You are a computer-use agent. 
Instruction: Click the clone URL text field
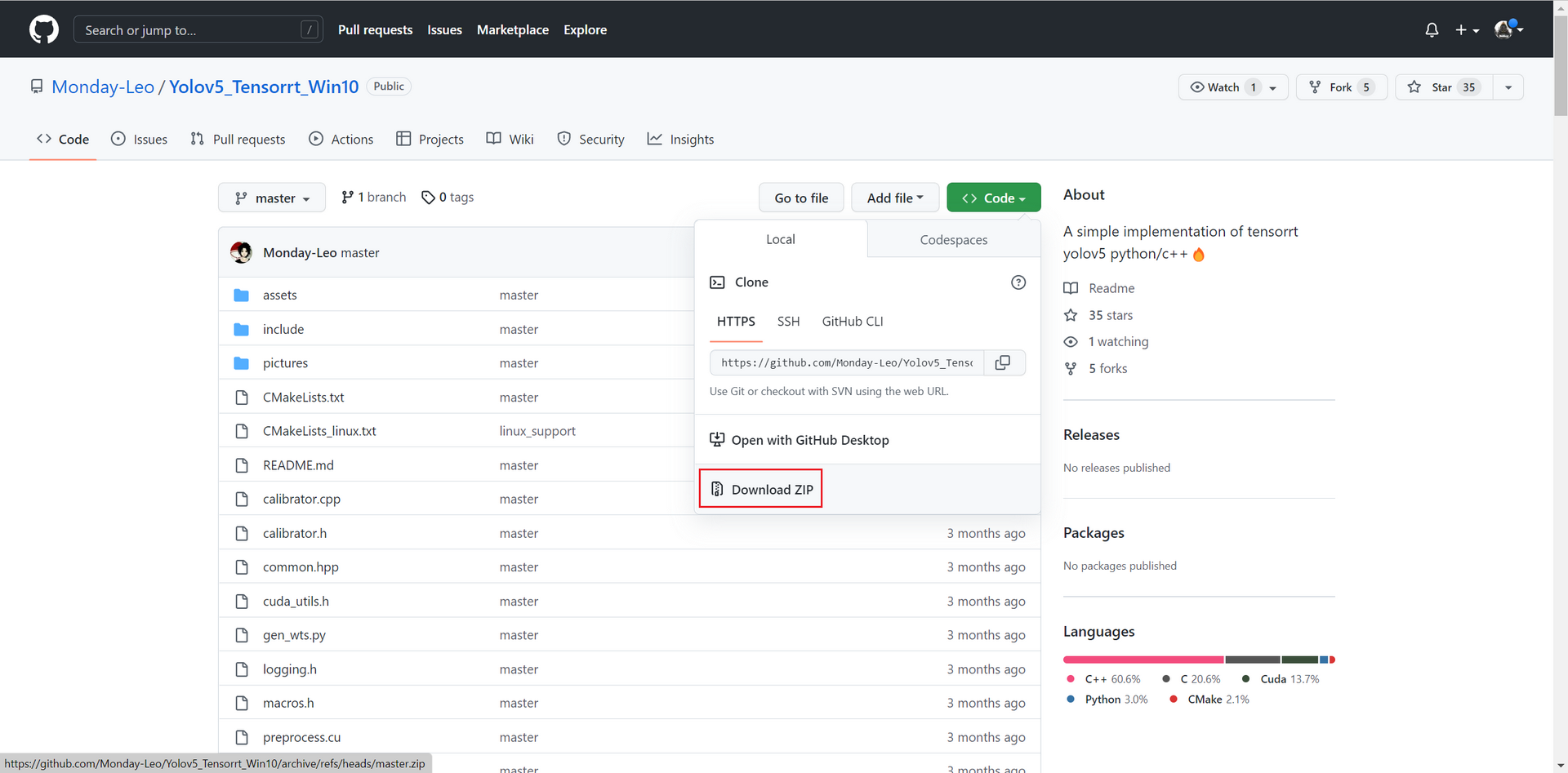tap(847, 362)
